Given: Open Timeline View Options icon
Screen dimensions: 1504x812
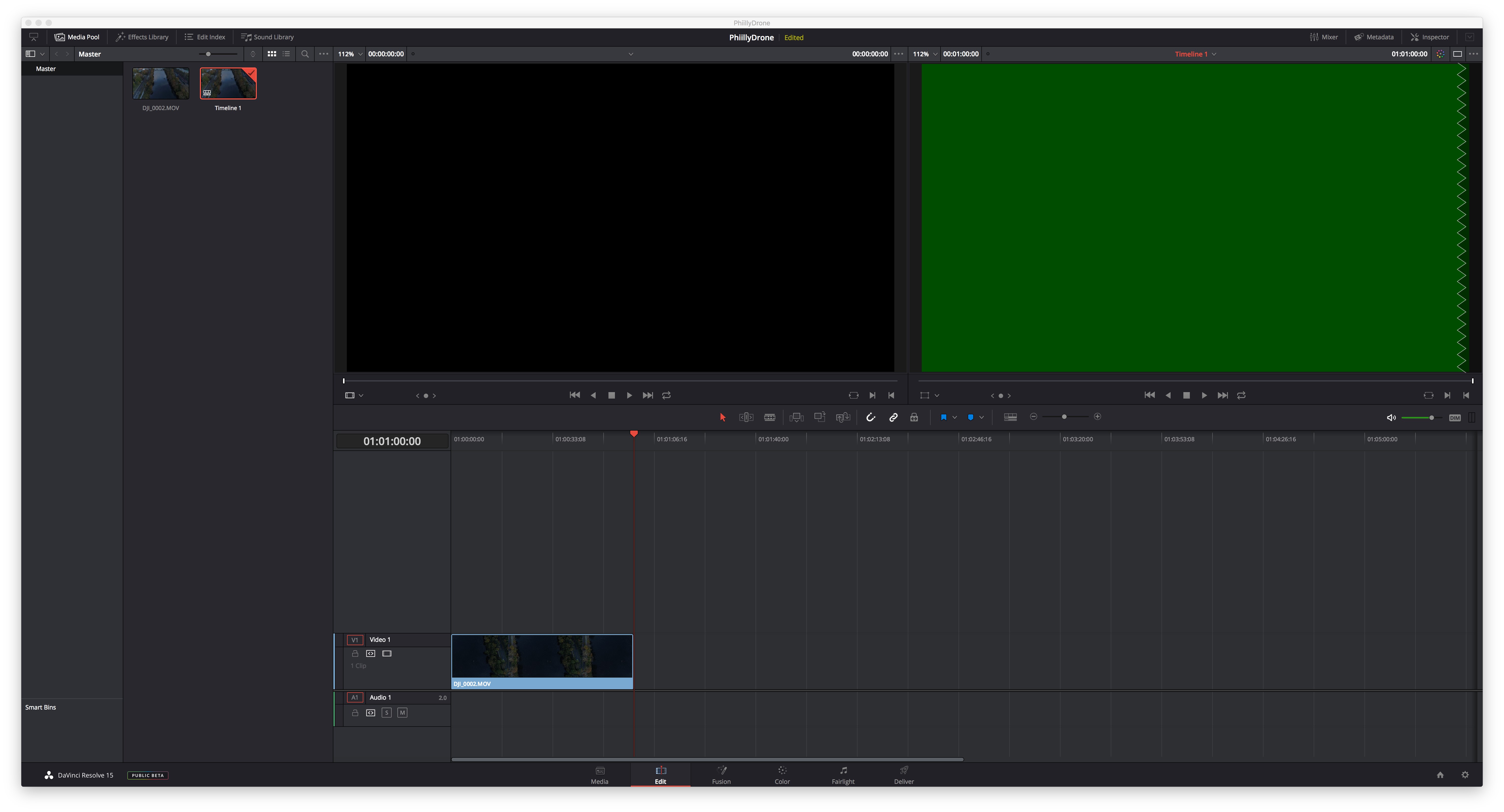Looking at the screenshot, I should click(x=1010, y=417).
